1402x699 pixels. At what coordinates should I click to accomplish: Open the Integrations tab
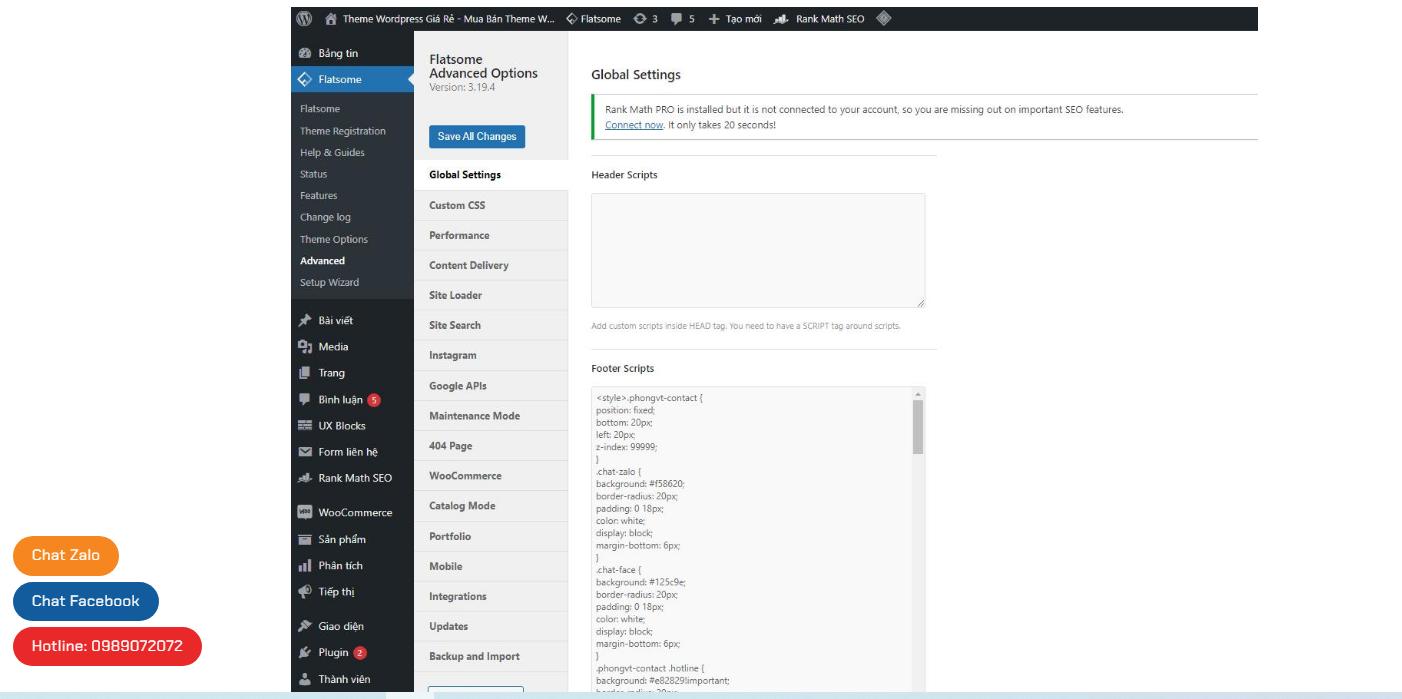[x=491, y=596]
